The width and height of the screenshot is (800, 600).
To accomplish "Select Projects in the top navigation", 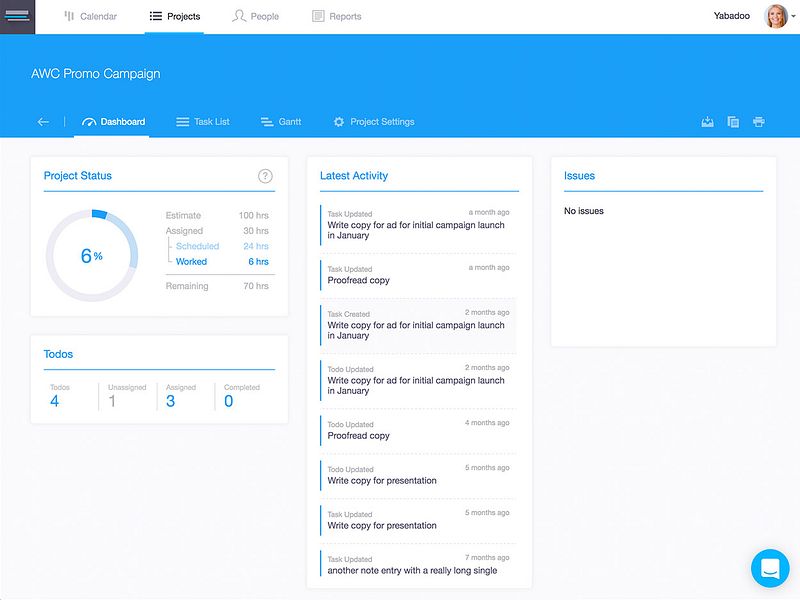I will (175, 15).
